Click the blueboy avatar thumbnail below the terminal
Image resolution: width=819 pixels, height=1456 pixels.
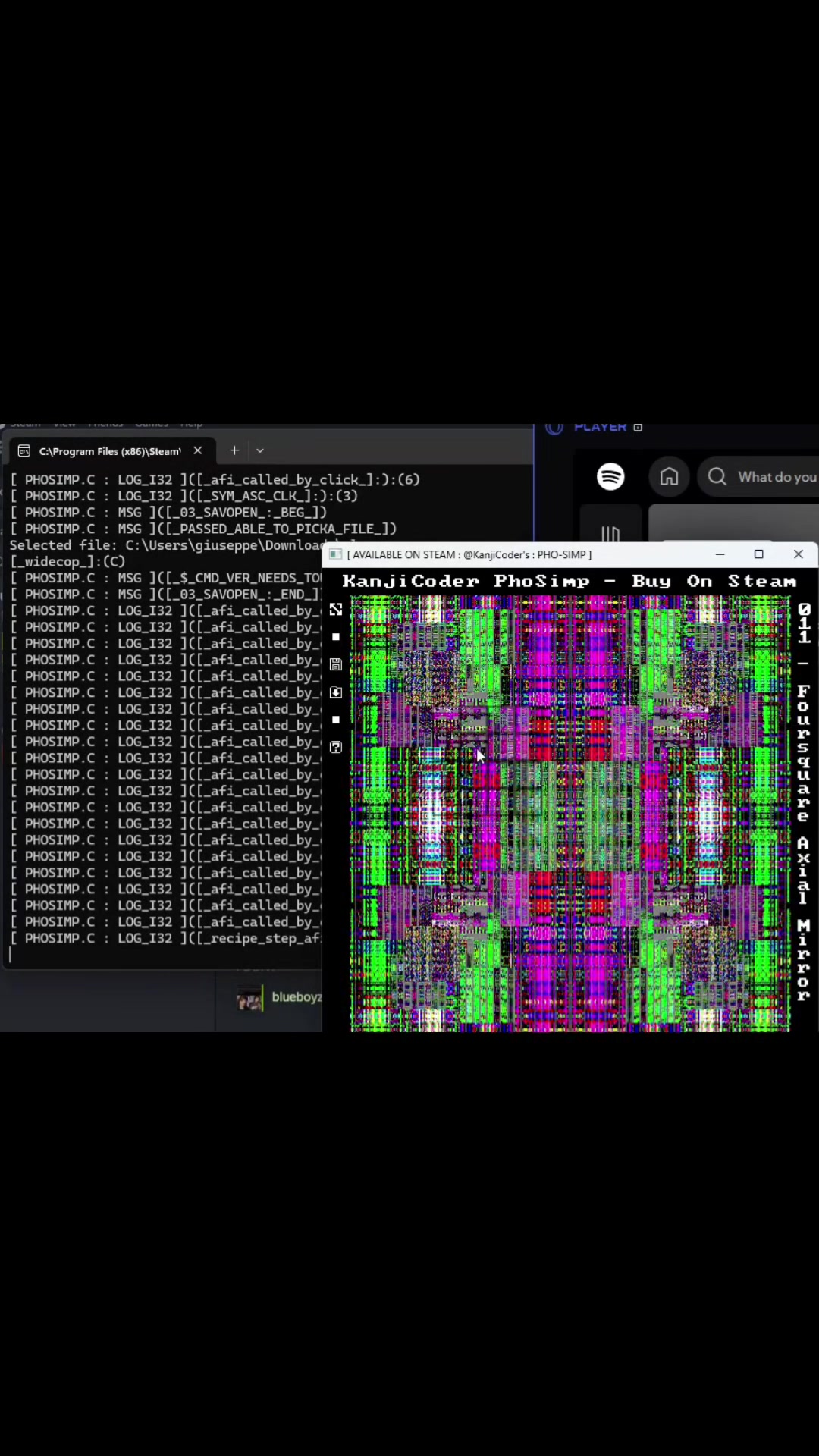click(249, 999)
